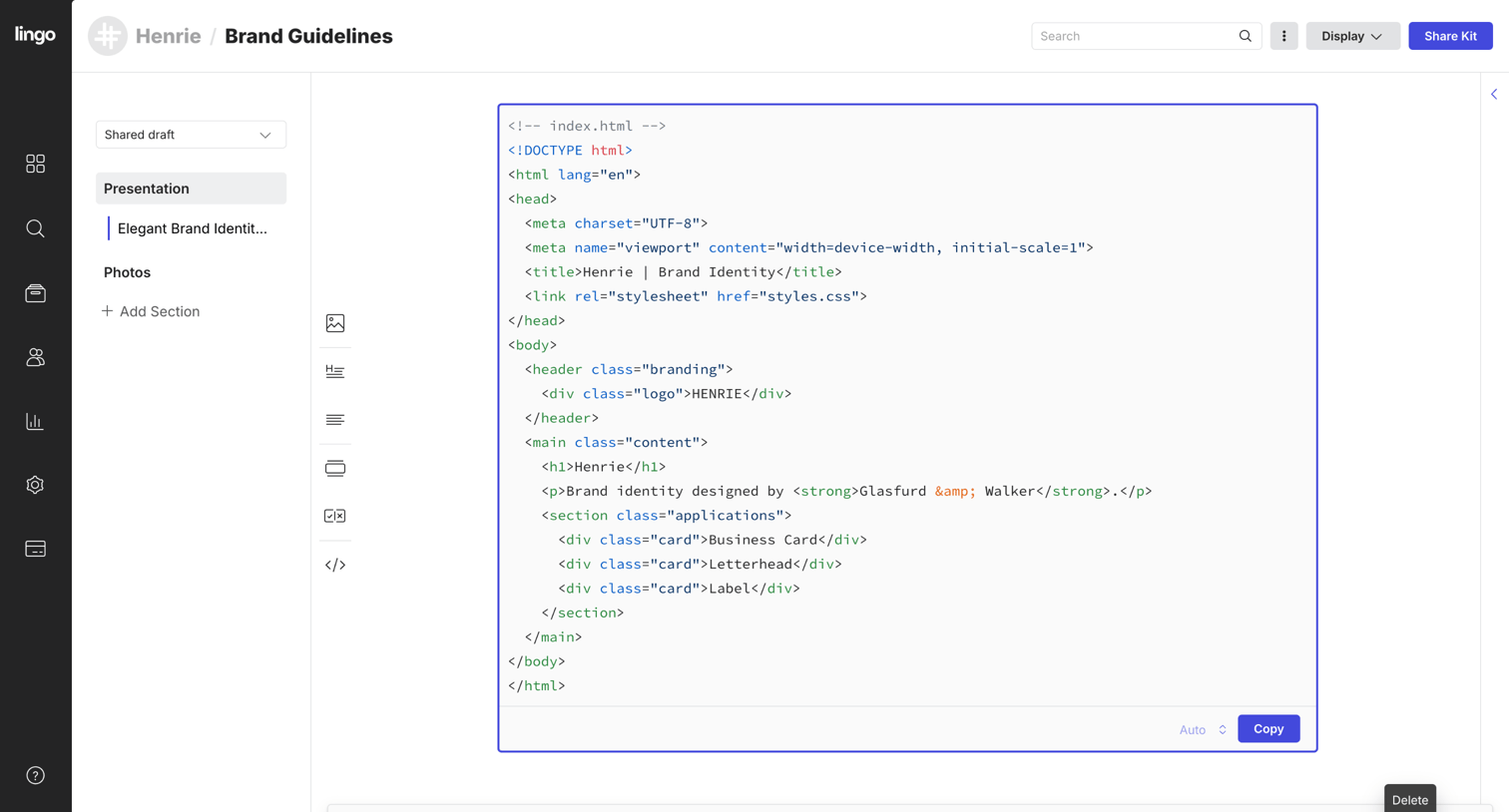
Task: Click the Share Kit button
Action: click(1450, 36)
